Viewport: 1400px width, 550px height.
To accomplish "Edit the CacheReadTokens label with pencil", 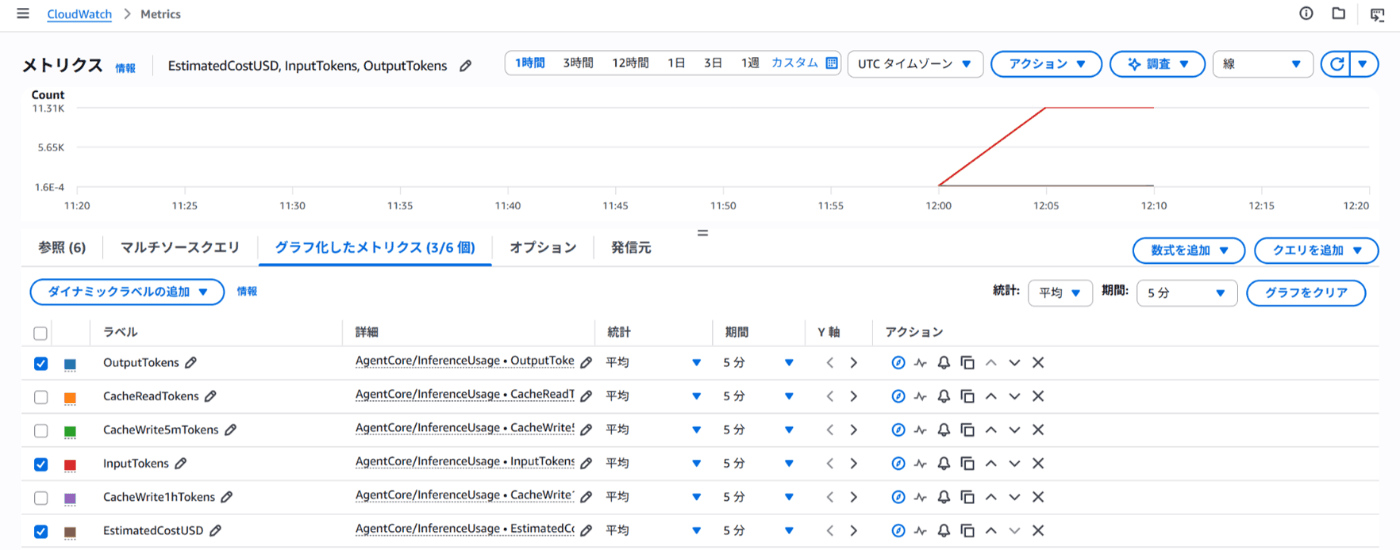I will [210, 397].
